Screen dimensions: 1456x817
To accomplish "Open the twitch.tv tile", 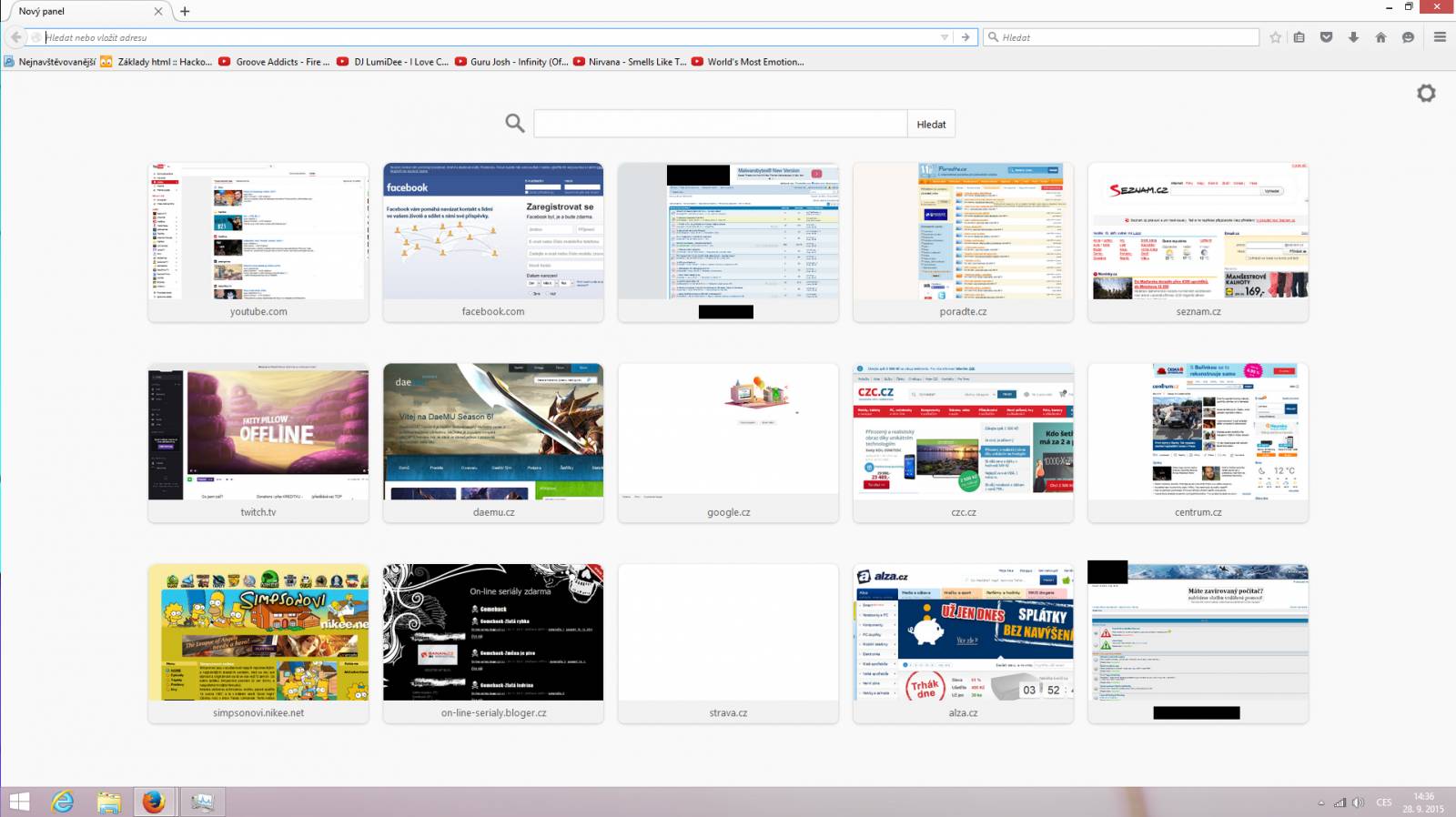I will (x=258, y=443).
